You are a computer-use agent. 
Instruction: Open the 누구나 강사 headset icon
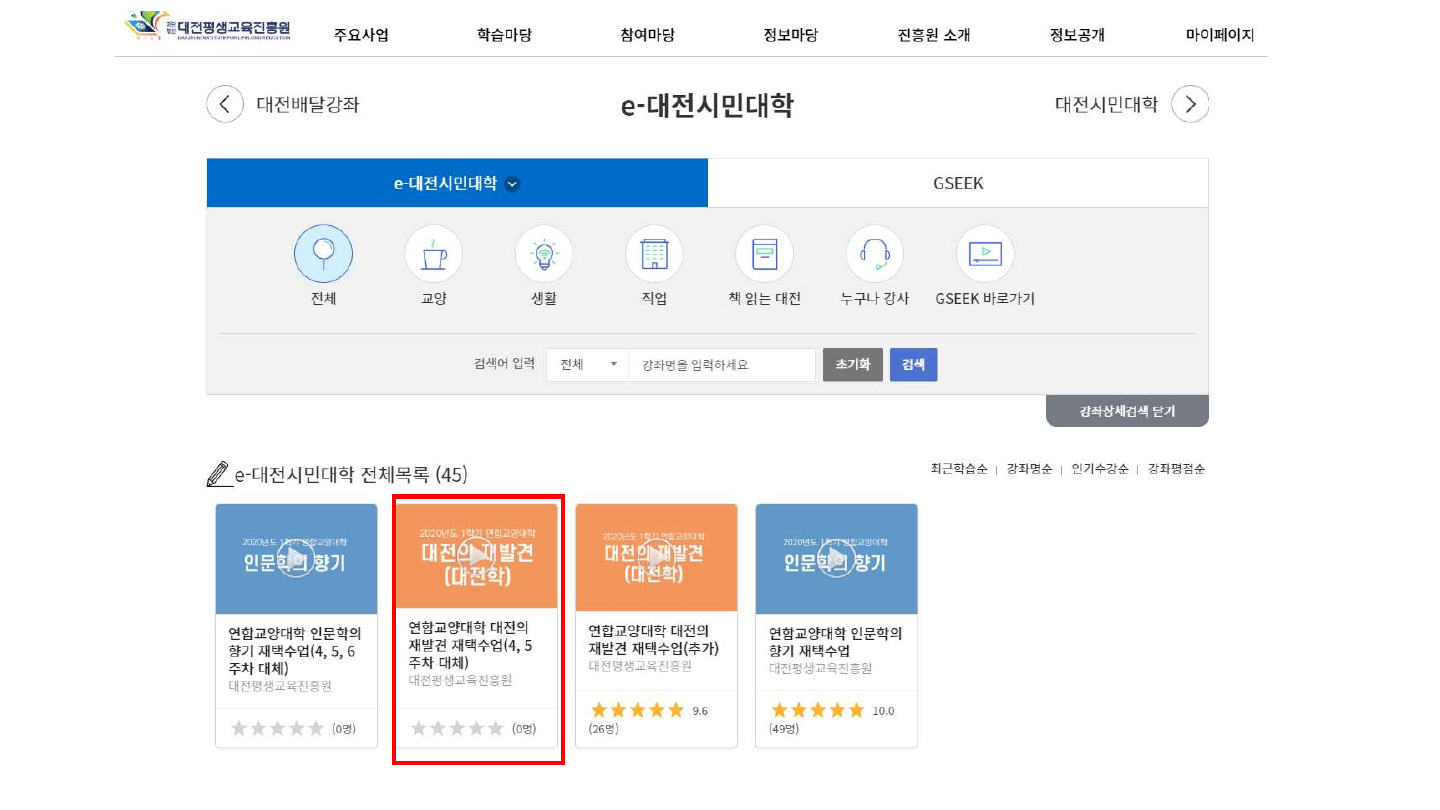875,254
